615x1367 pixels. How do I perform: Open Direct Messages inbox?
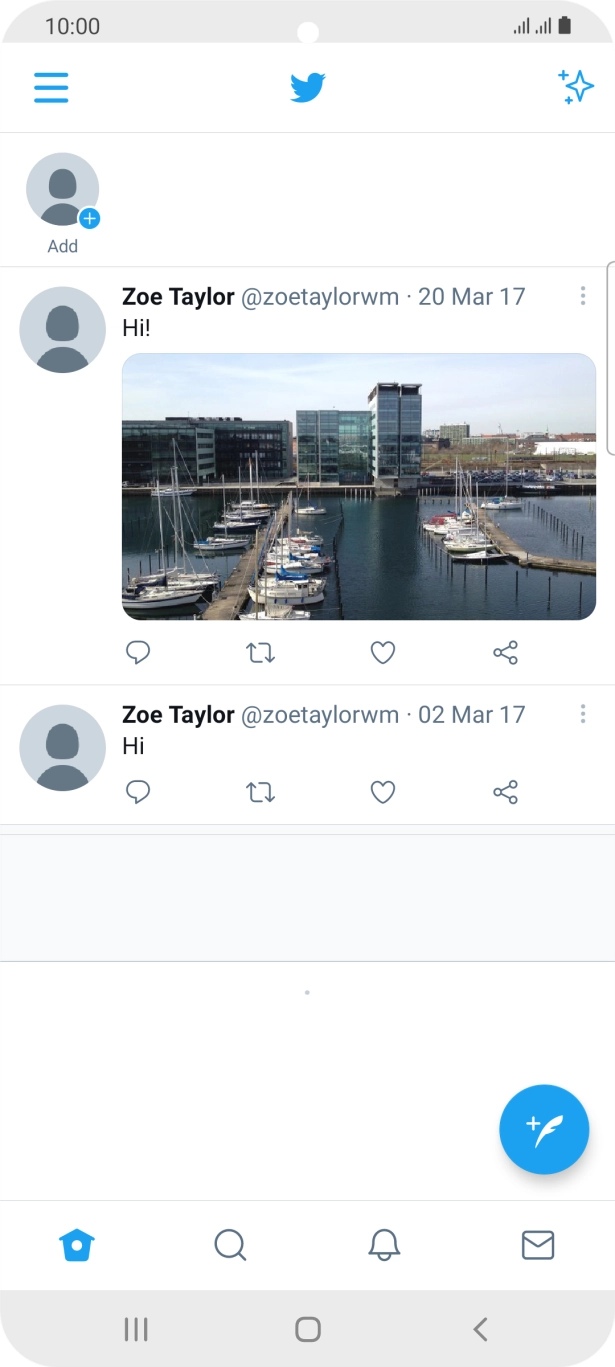pyautogui.click(x=537, y=1245)
